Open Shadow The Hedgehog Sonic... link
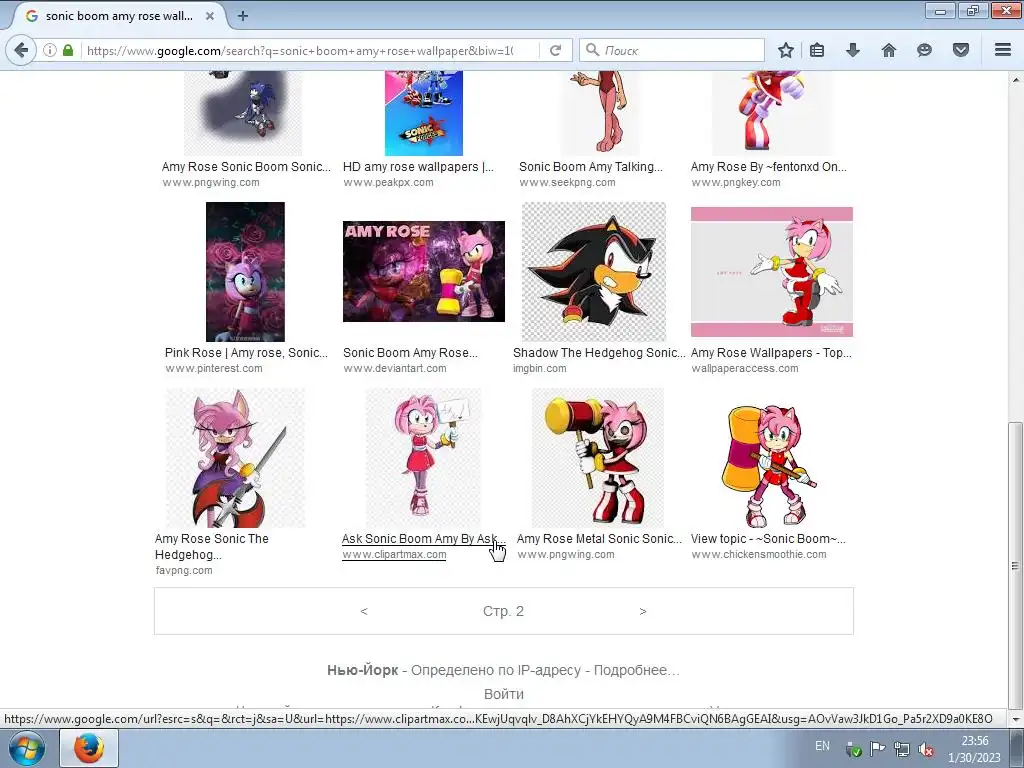 tap(599, 353)
